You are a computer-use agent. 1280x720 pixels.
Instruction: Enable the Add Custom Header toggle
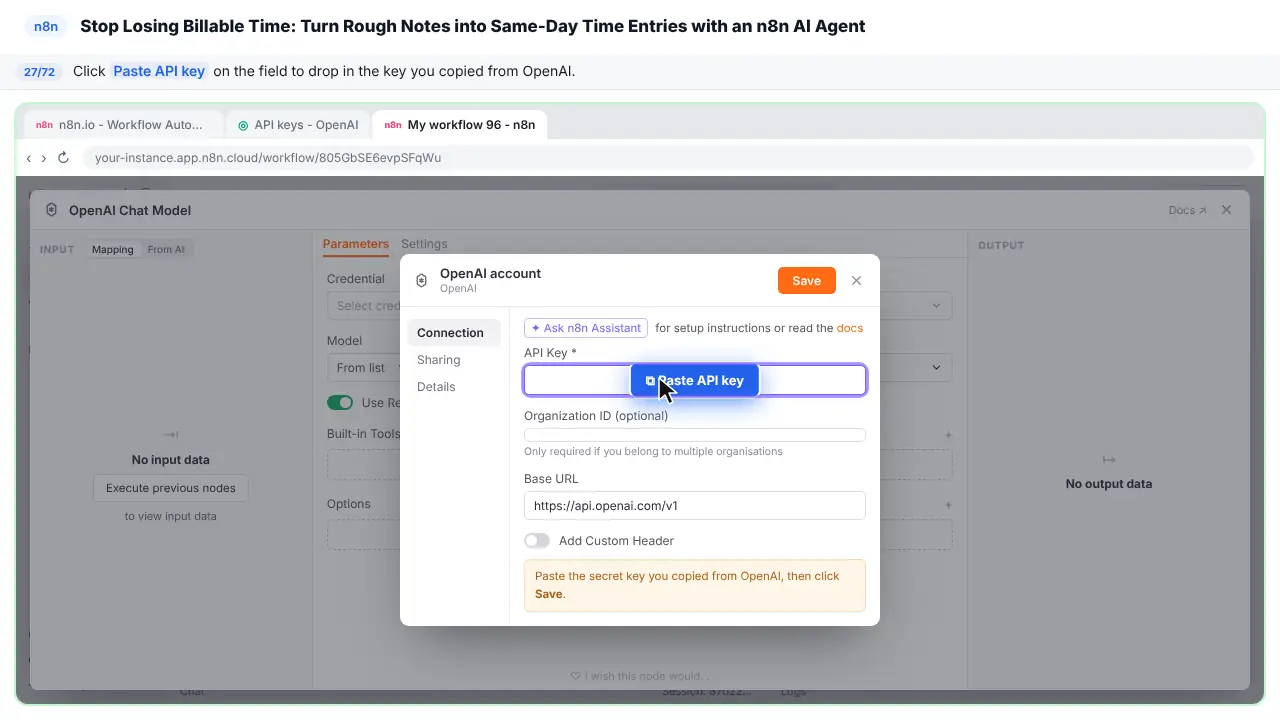point(537,541)
